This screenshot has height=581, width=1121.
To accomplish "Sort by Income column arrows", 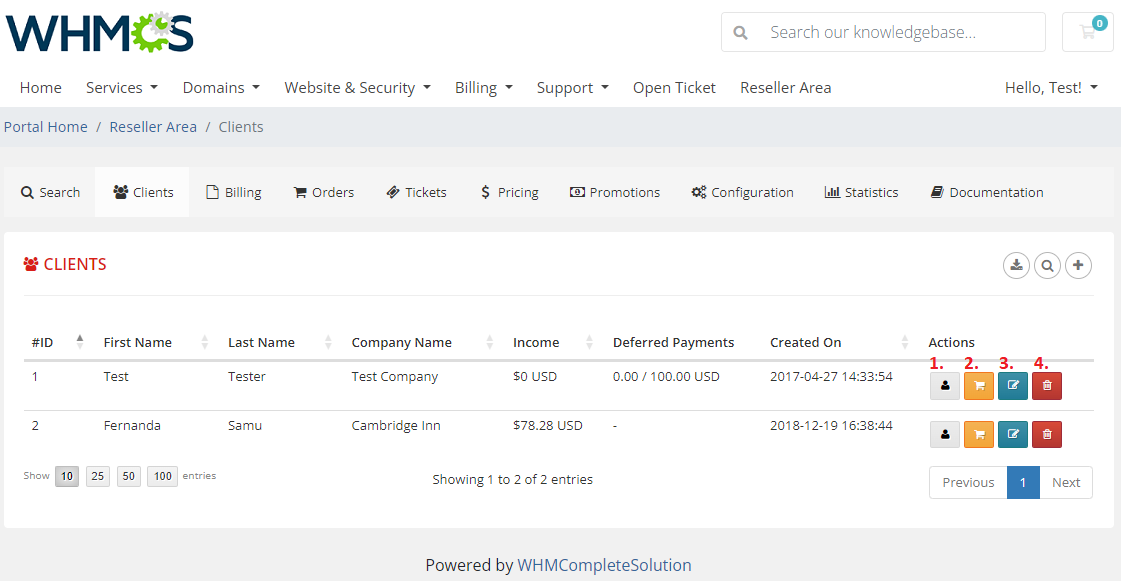I will coord(589,342).
